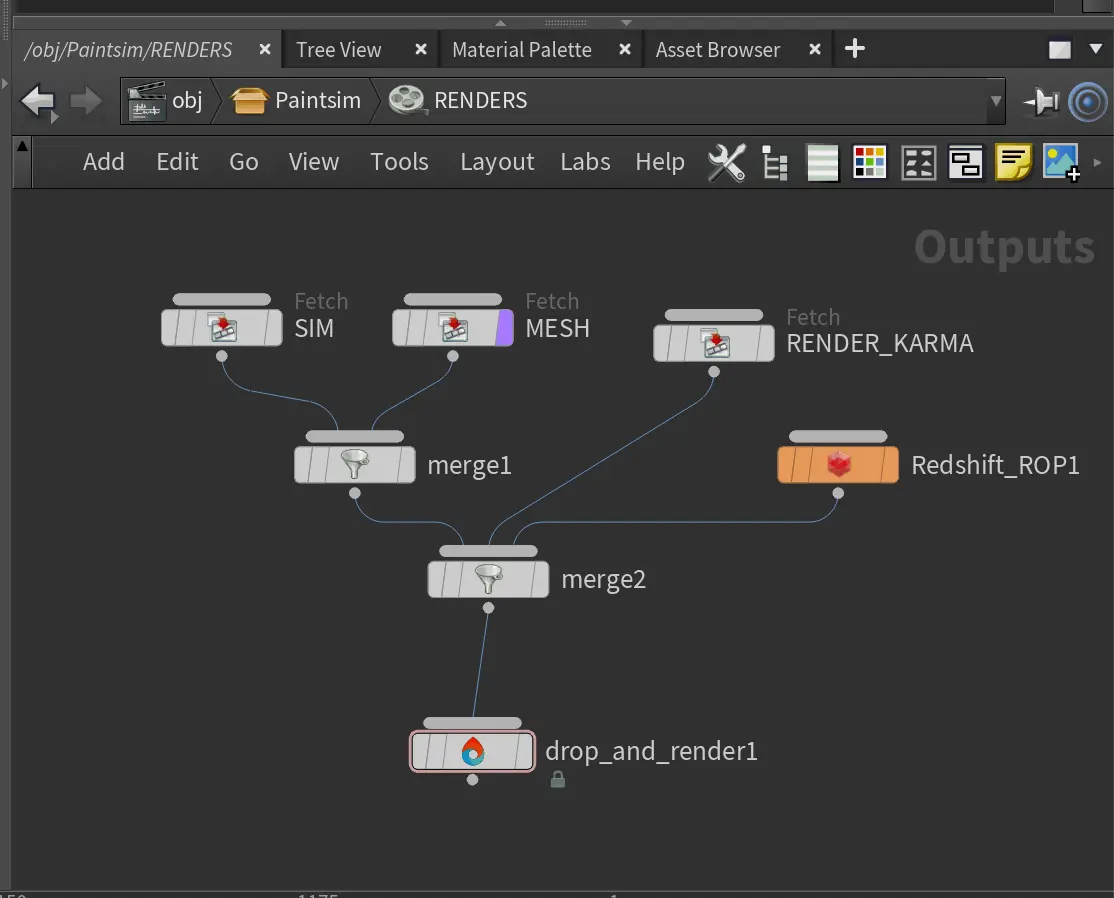The width and height of the screenshot is (1114, 898).
Task: Add a yellow sticky note
Action: 1013,163
